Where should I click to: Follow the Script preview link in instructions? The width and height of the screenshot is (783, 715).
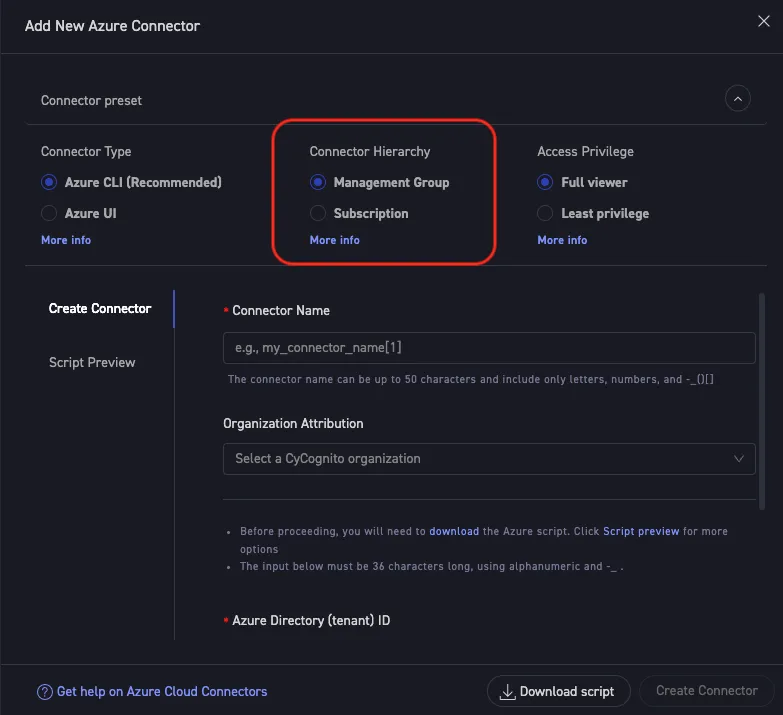pos(641,531)
